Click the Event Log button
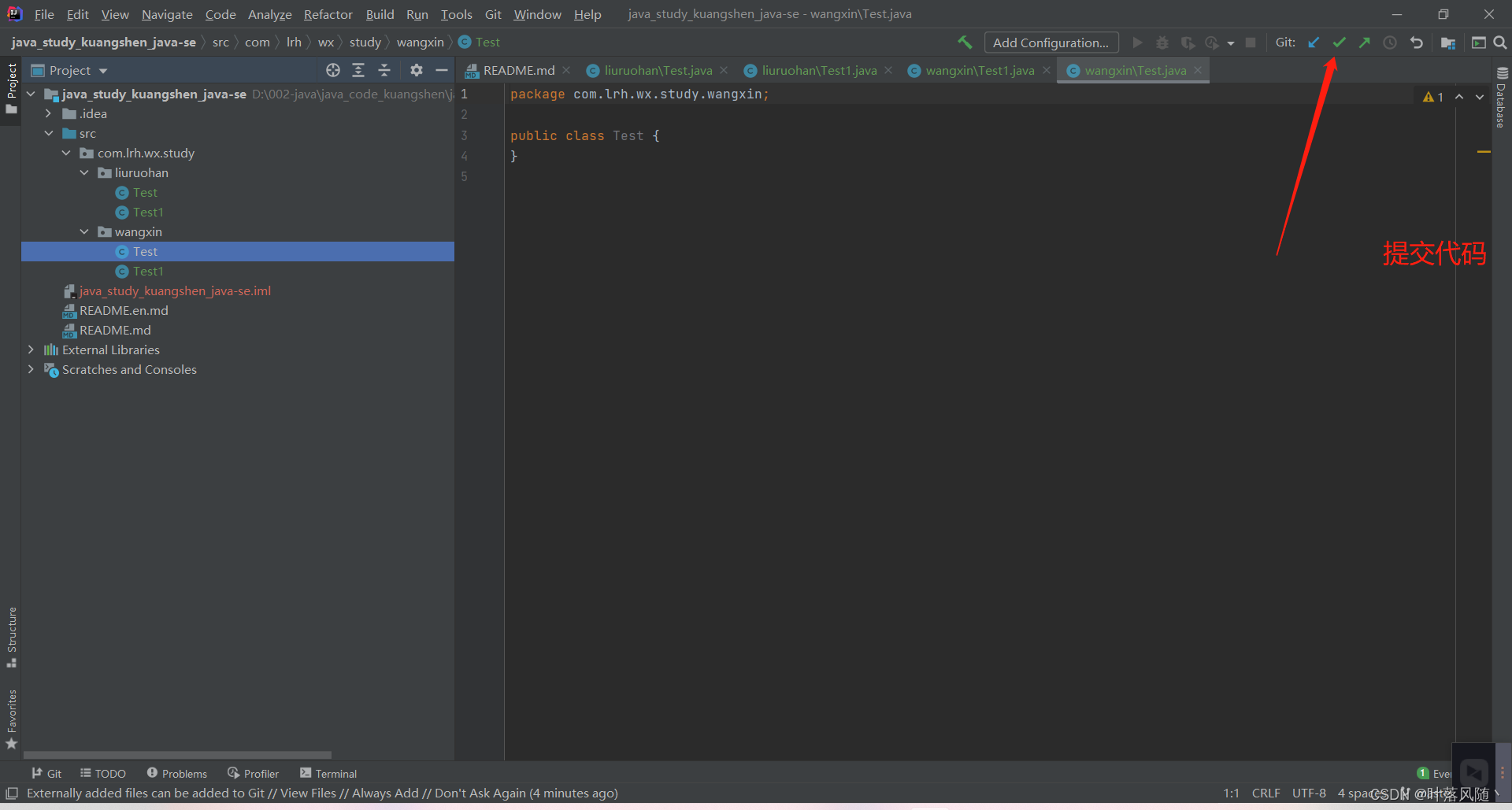Viewport: 1512px width, 810px height. point(1433,773)
